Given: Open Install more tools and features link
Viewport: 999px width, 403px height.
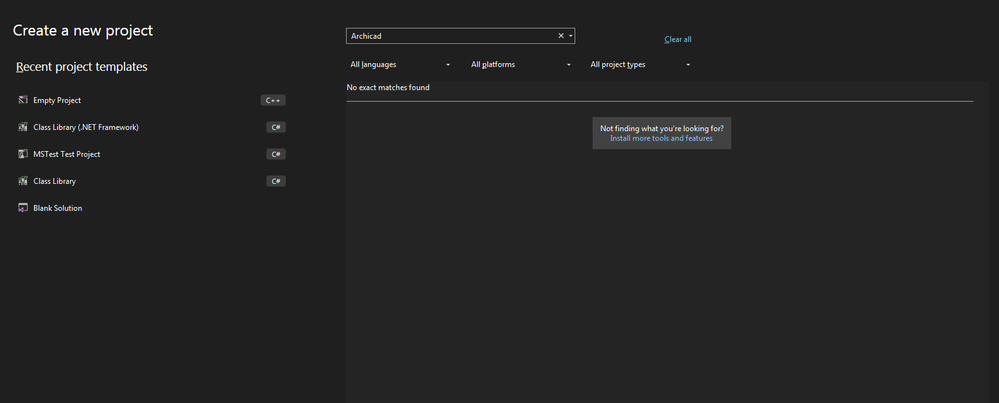Looking at the screenshot, I should 661,138.
